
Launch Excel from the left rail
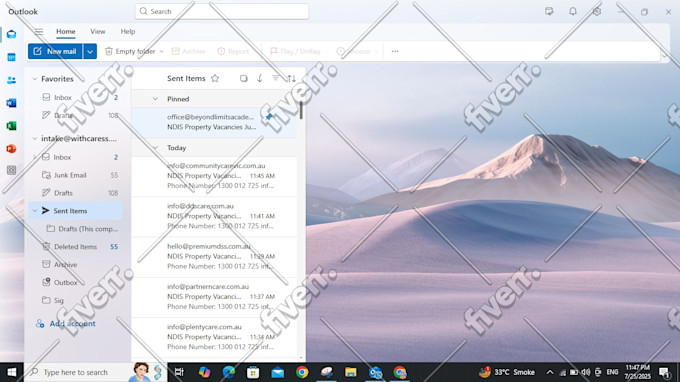(x=11, y=126)
